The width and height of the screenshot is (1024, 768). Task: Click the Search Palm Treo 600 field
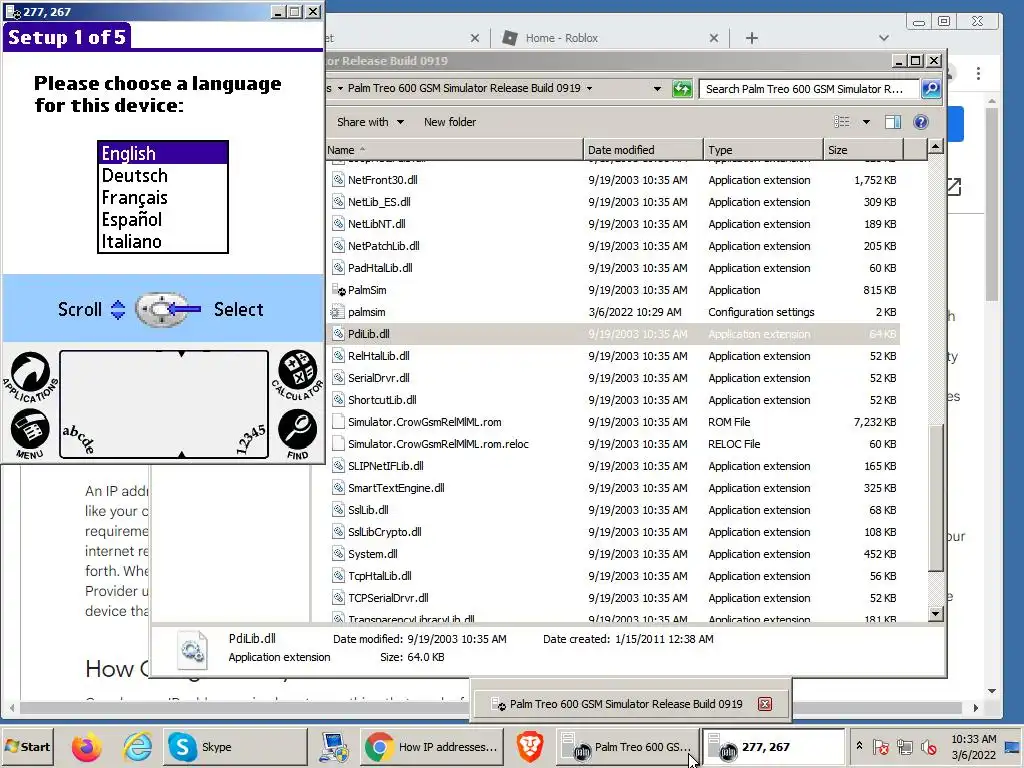click(x=810, y=89)
